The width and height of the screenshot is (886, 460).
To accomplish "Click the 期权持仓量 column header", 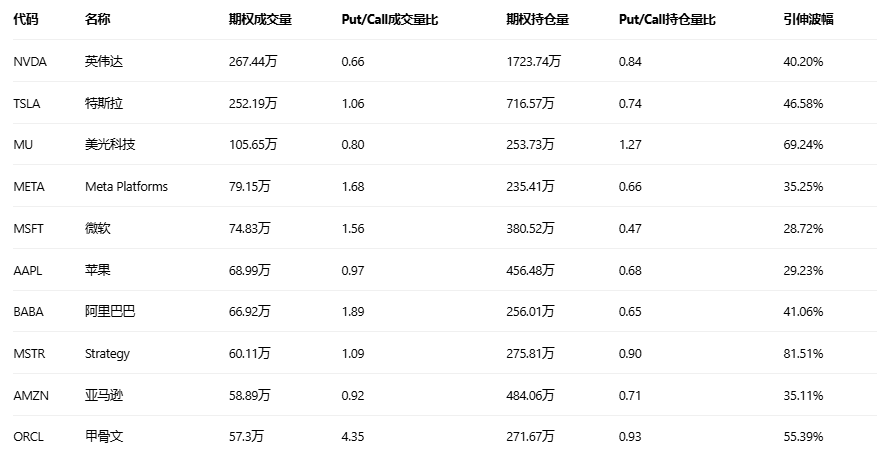I will pos(538,19).
